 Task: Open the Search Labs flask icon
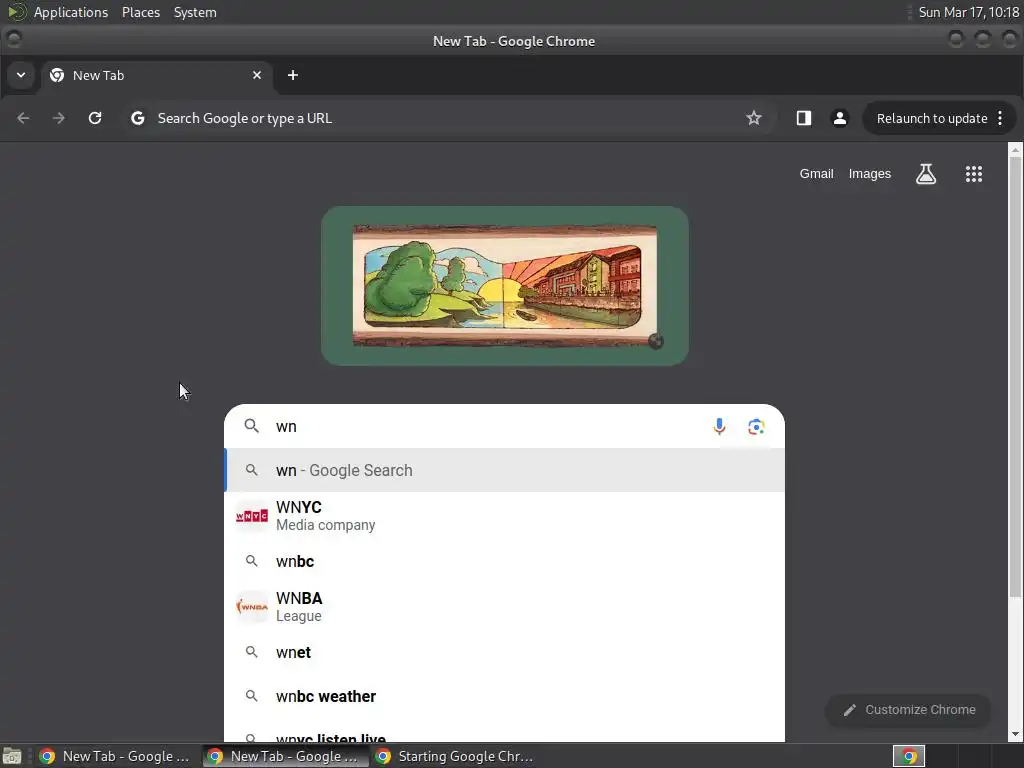tap(926, 174)
